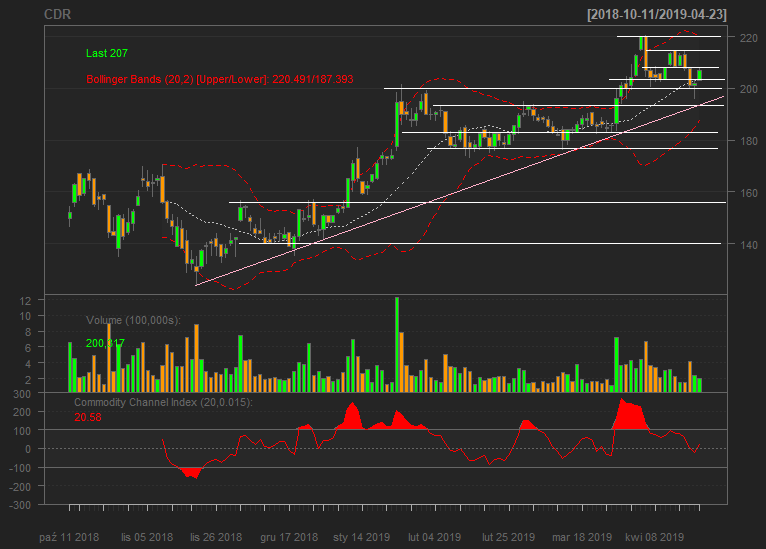Click the last green candle on the chart

[x=700, y=75]
